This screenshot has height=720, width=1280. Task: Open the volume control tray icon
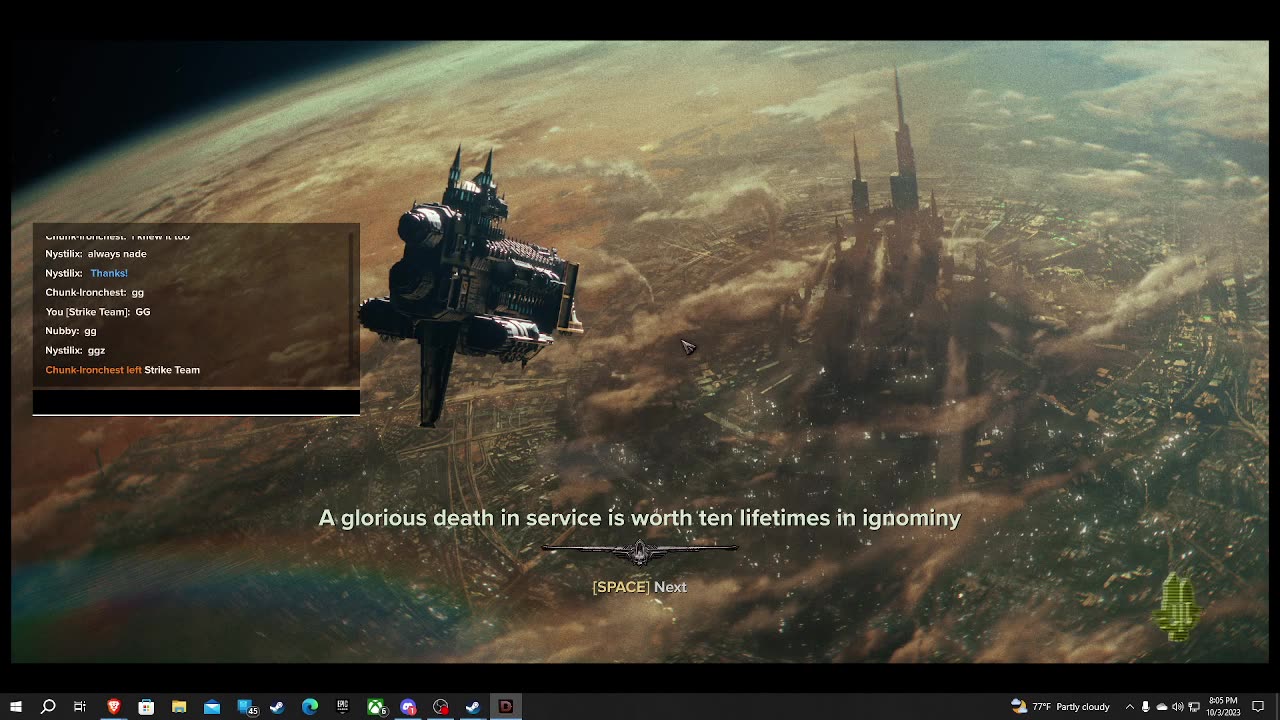click(x=1178, y=707)
